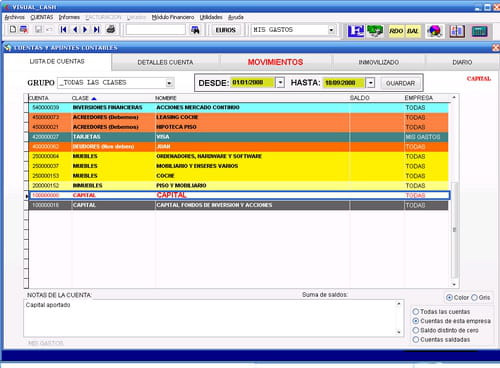Click the notes box scroll up arrow

[399, 304]
